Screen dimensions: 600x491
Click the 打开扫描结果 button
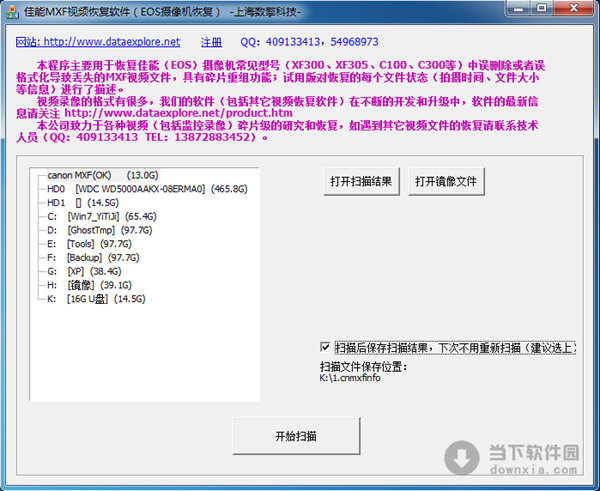pyautogui.click(x=361, y=181)
